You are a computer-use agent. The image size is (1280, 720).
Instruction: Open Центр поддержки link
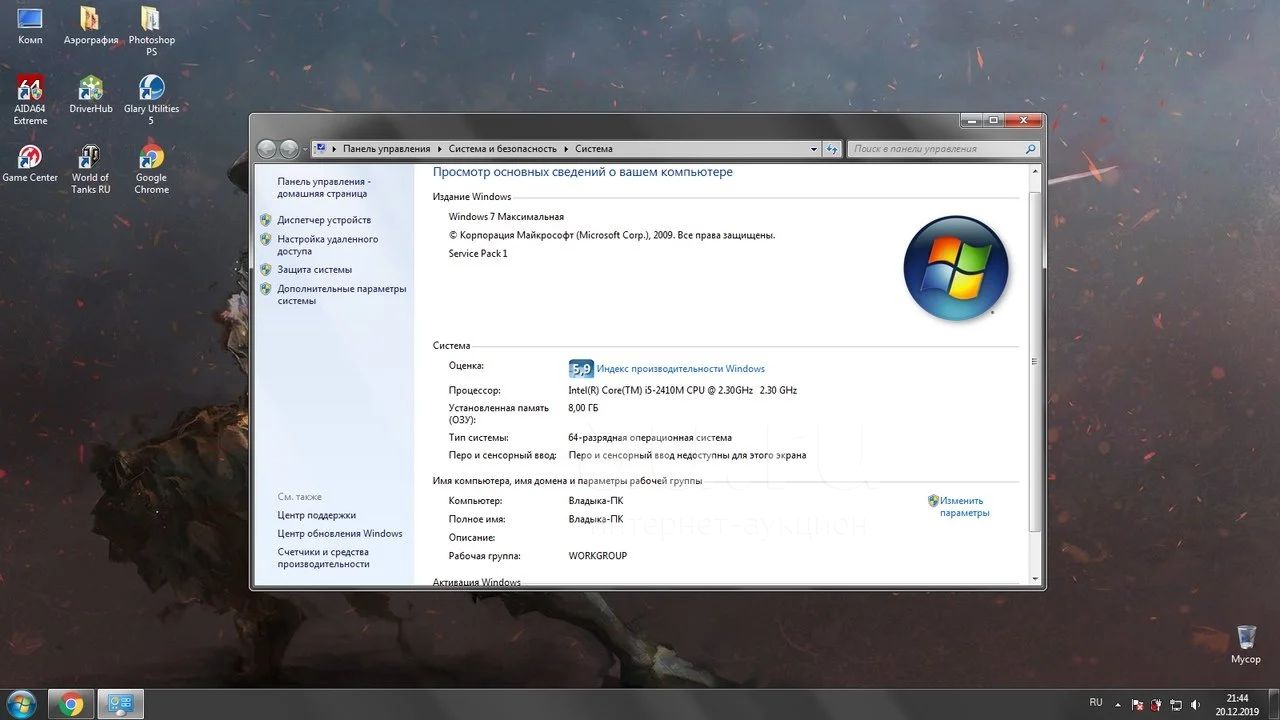click(x=316, y=516)
